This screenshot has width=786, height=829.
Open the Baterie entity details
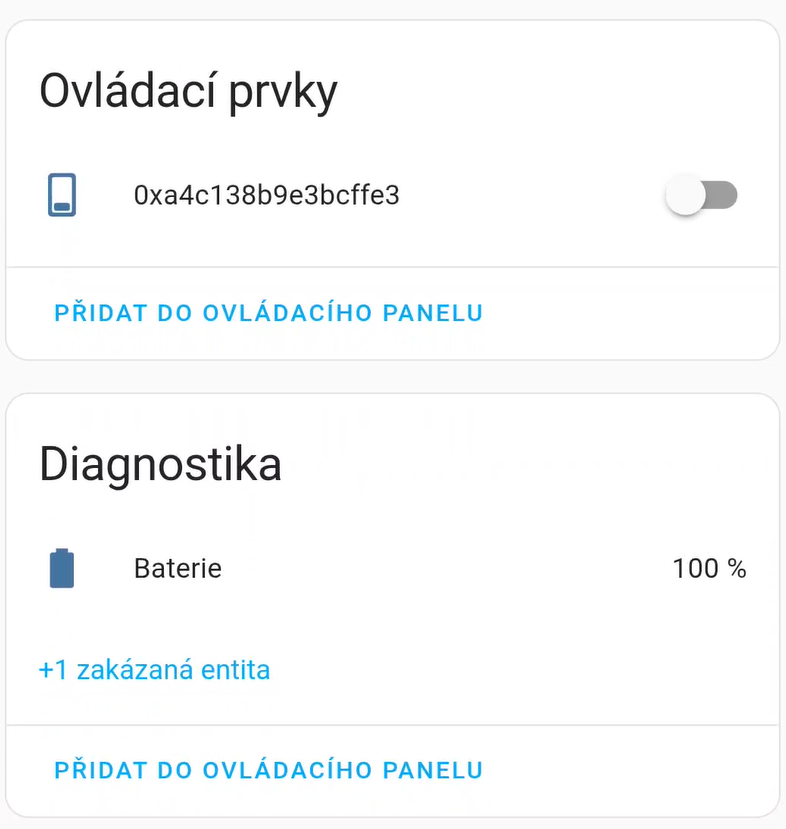(x=177, y=568)
